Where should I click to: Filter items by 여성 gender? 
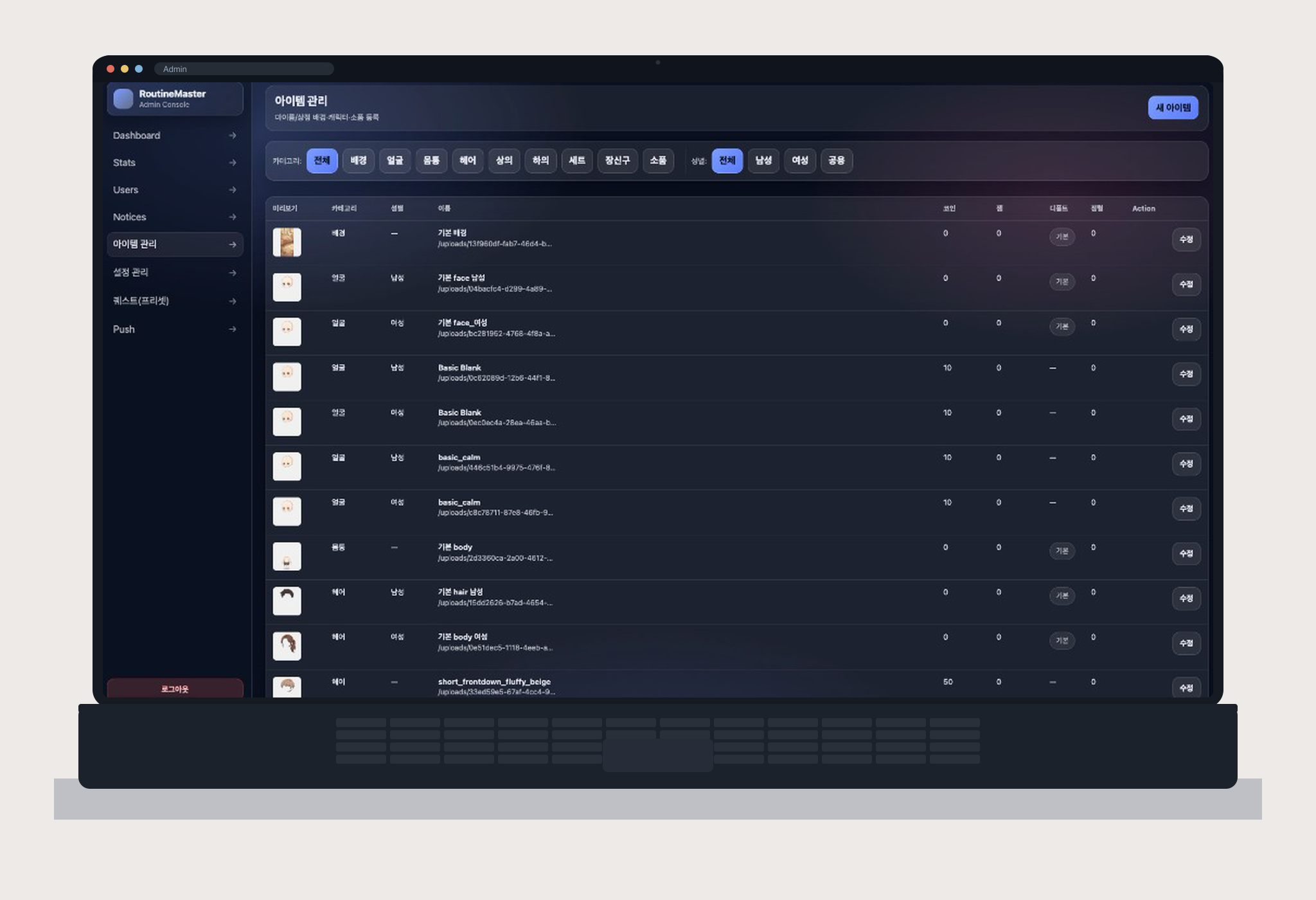coord(800,161)
